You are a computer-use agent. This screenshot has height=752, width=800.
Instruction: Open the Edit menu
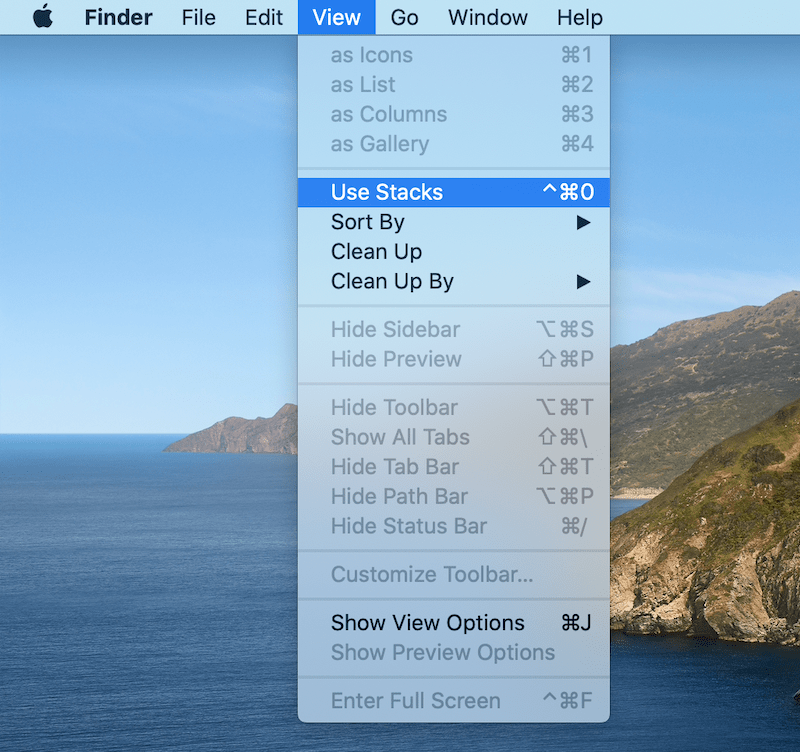click(x=264, y=17)
